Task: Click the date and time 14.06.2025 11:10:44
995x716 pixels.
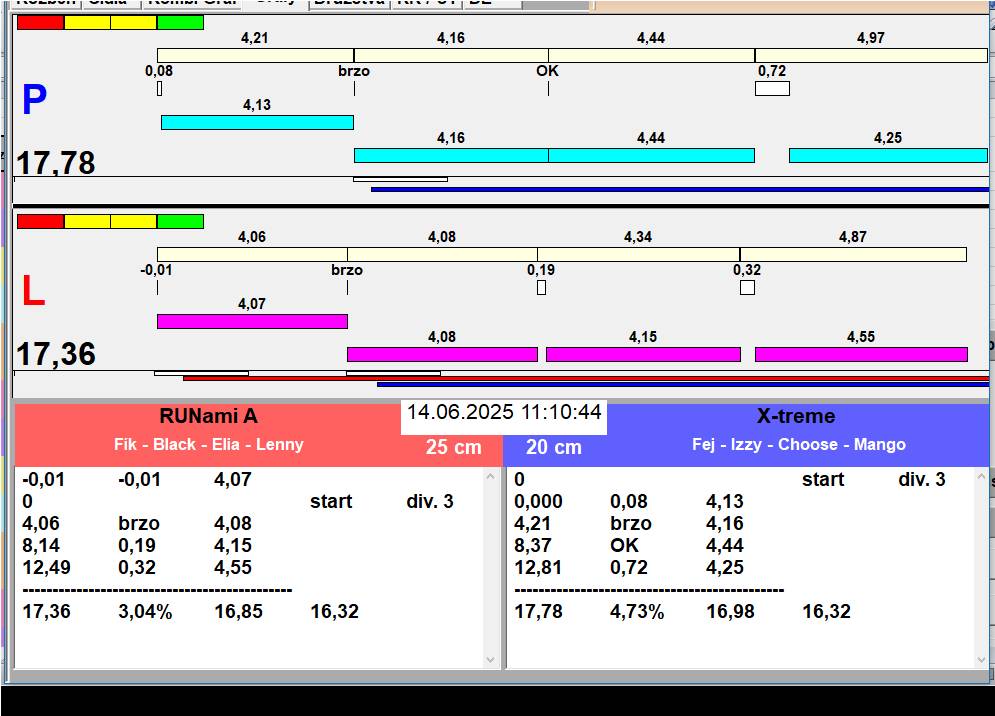Action: click(x=504, y=412)
